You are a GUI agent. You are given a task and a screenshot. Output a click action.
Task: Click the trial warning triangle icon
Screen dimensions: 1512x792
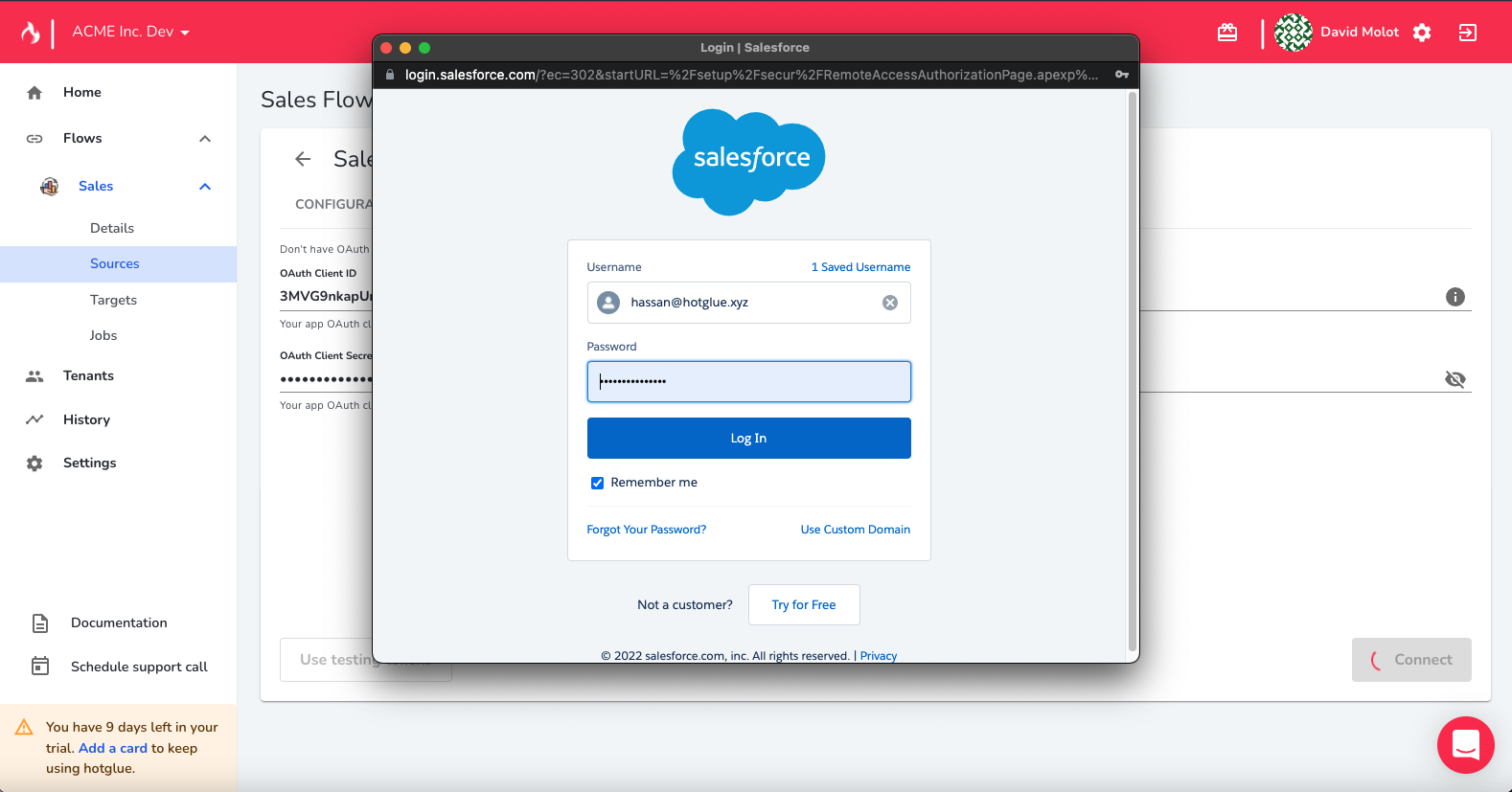pos(24,728)
